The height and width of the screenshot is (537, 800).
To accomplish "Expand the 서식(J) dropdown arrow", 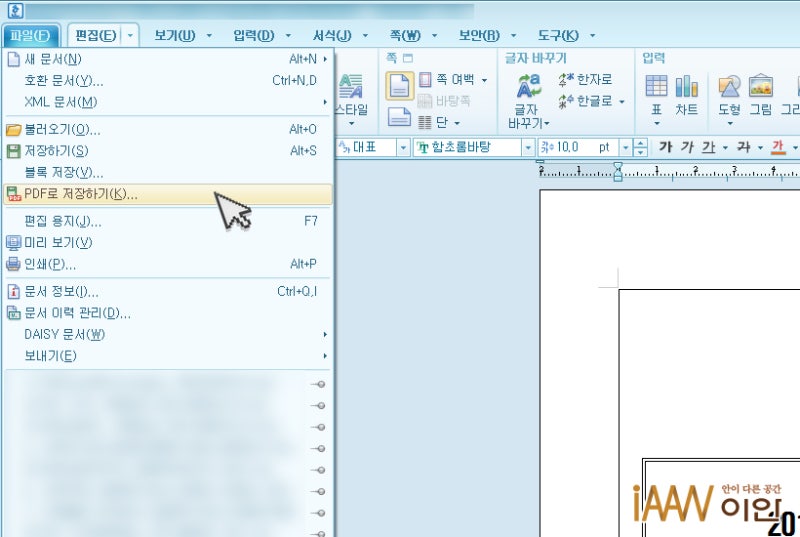I will click(x=365, y=36).
